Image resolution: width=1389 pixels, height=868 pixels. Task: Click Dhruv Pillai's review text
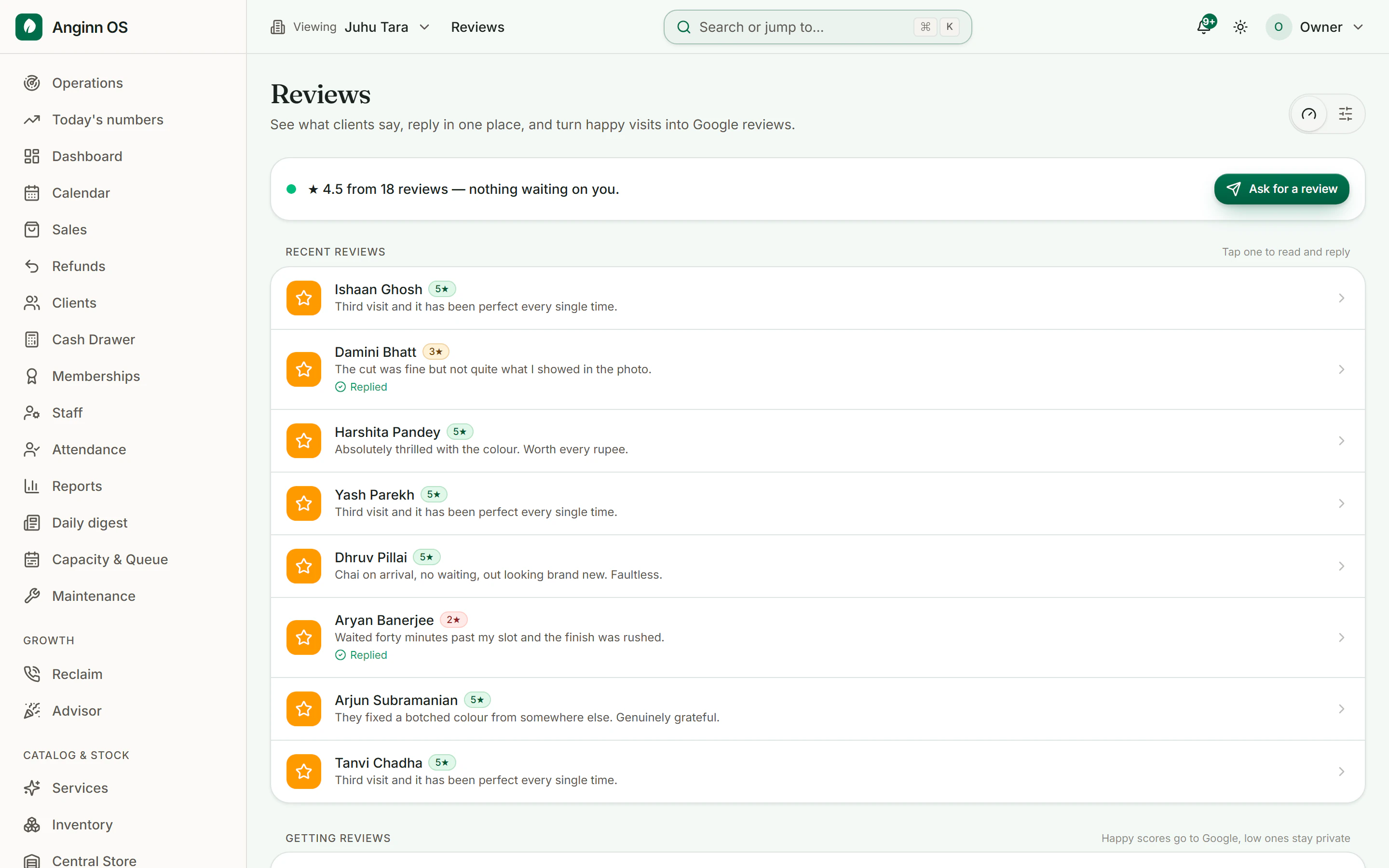(x=498, y=575)
